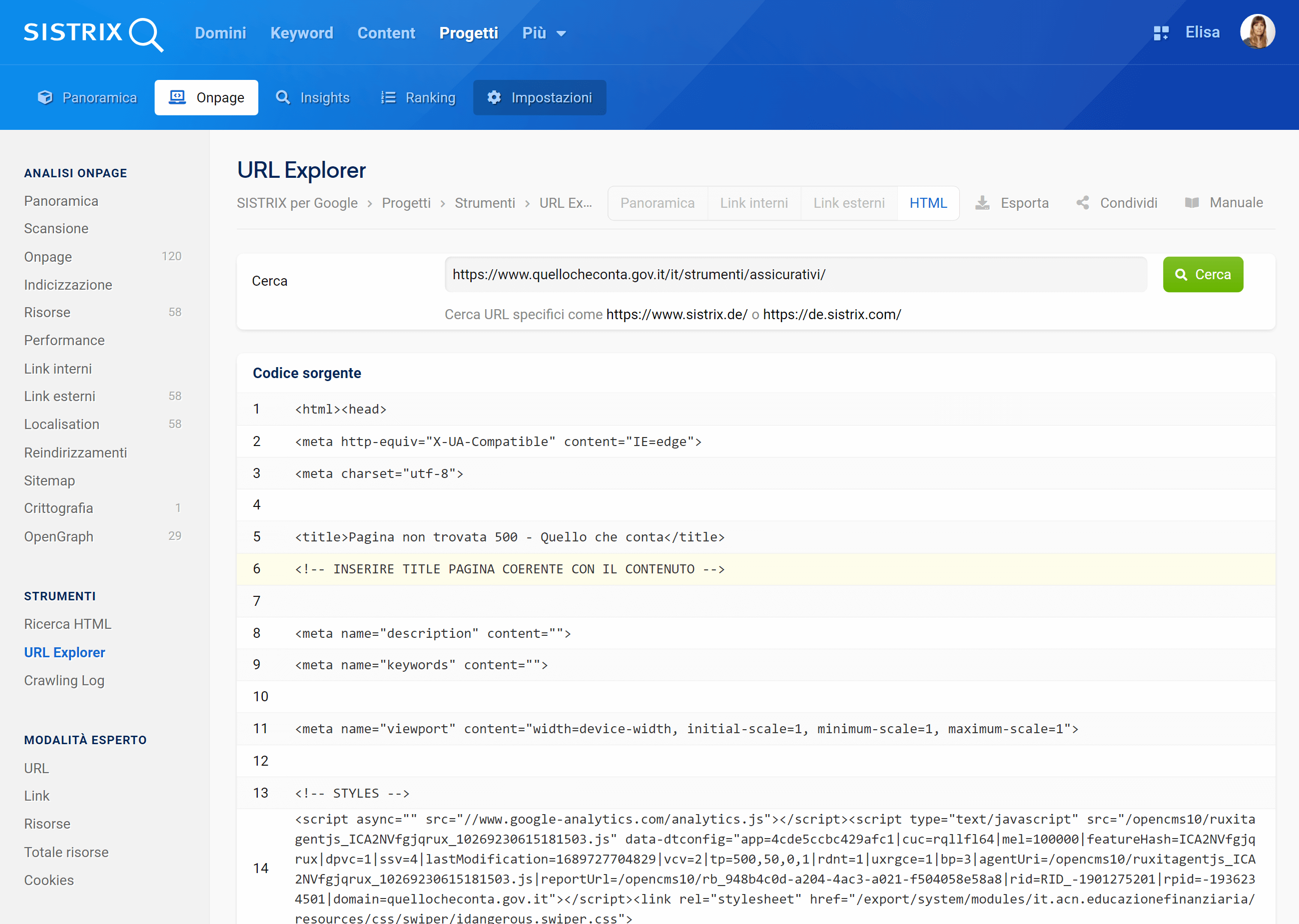Click the URL search input field
Viewport: 1299px width, 924px height.
(795, 274)
